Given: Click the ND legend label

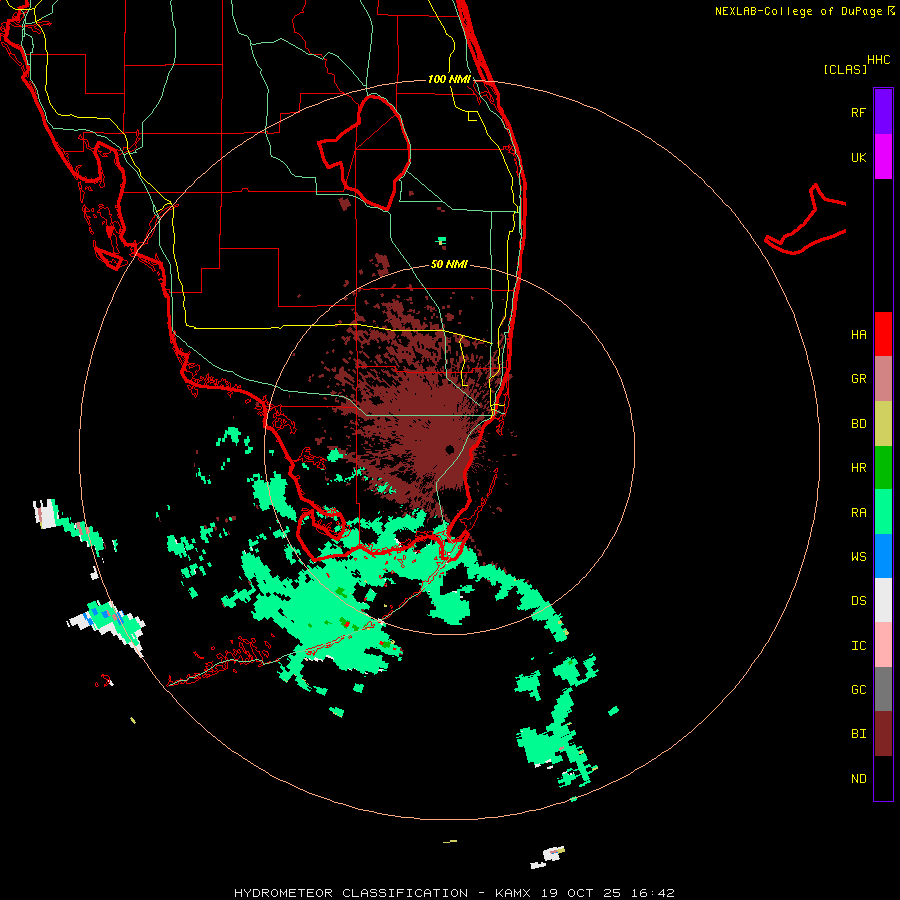Looking at the screenshot, I should pos(858,779).
